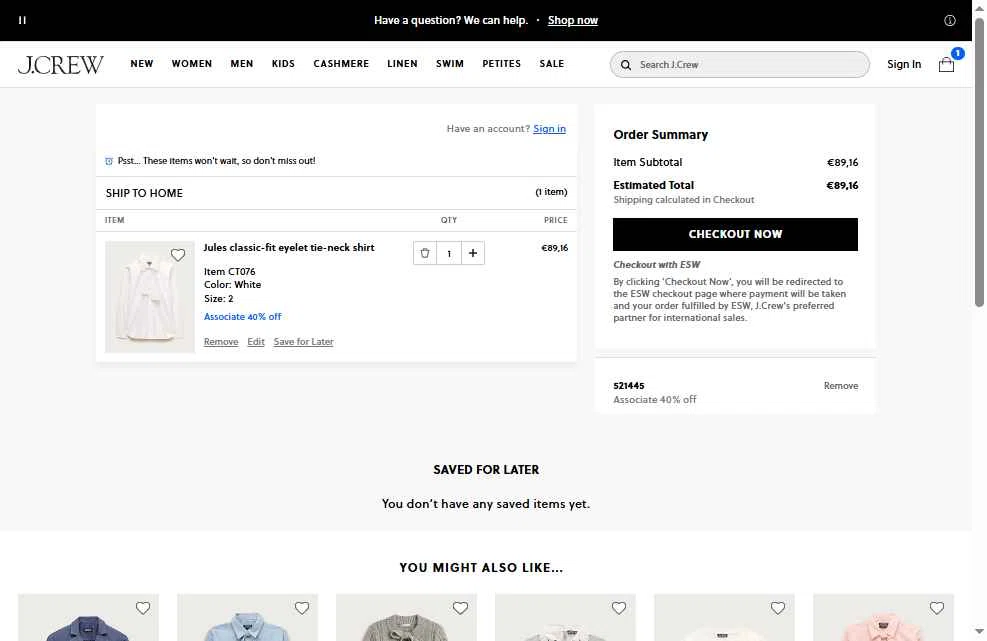Open the WOMEN navigation menu

click(x=192, y=64)
